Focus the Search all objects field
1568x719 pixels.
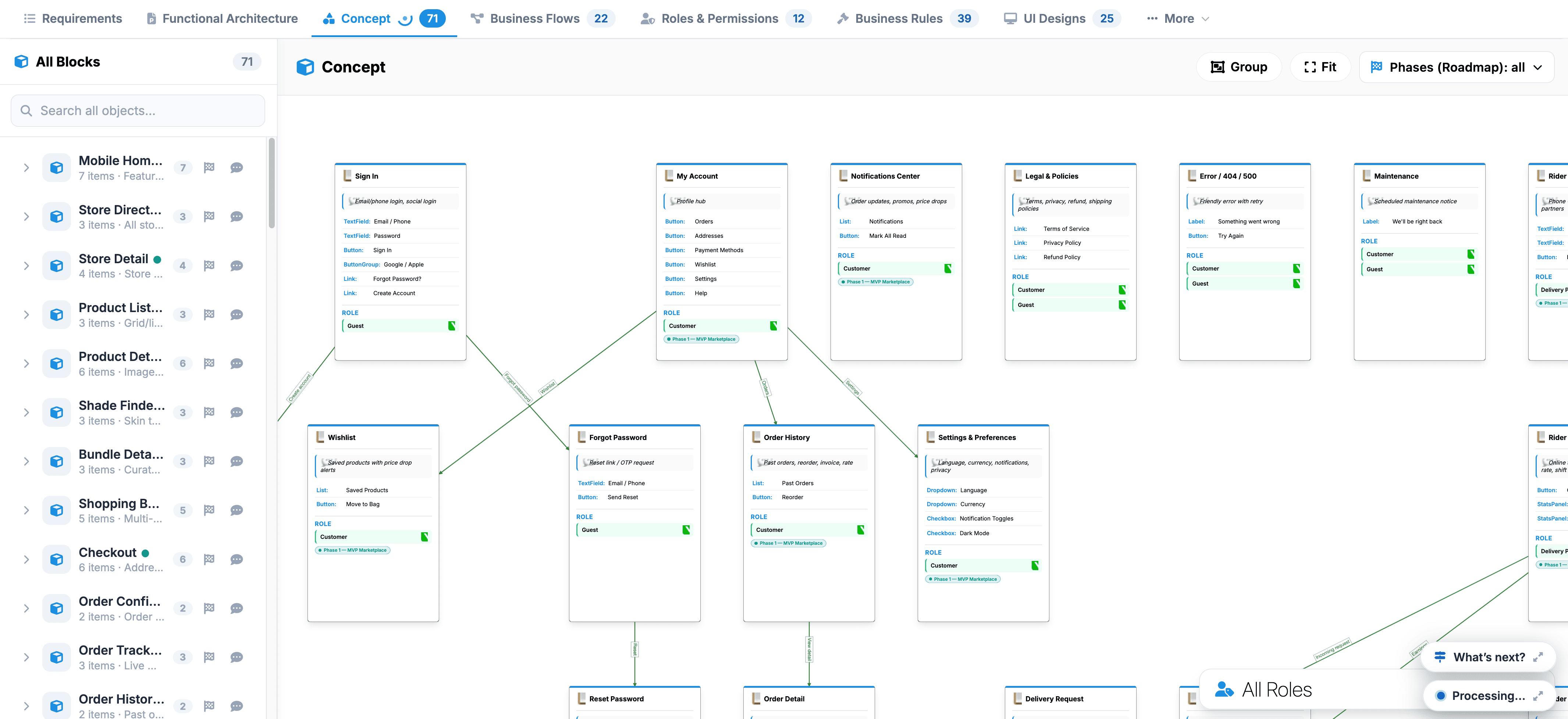click(x=138, y=111)
